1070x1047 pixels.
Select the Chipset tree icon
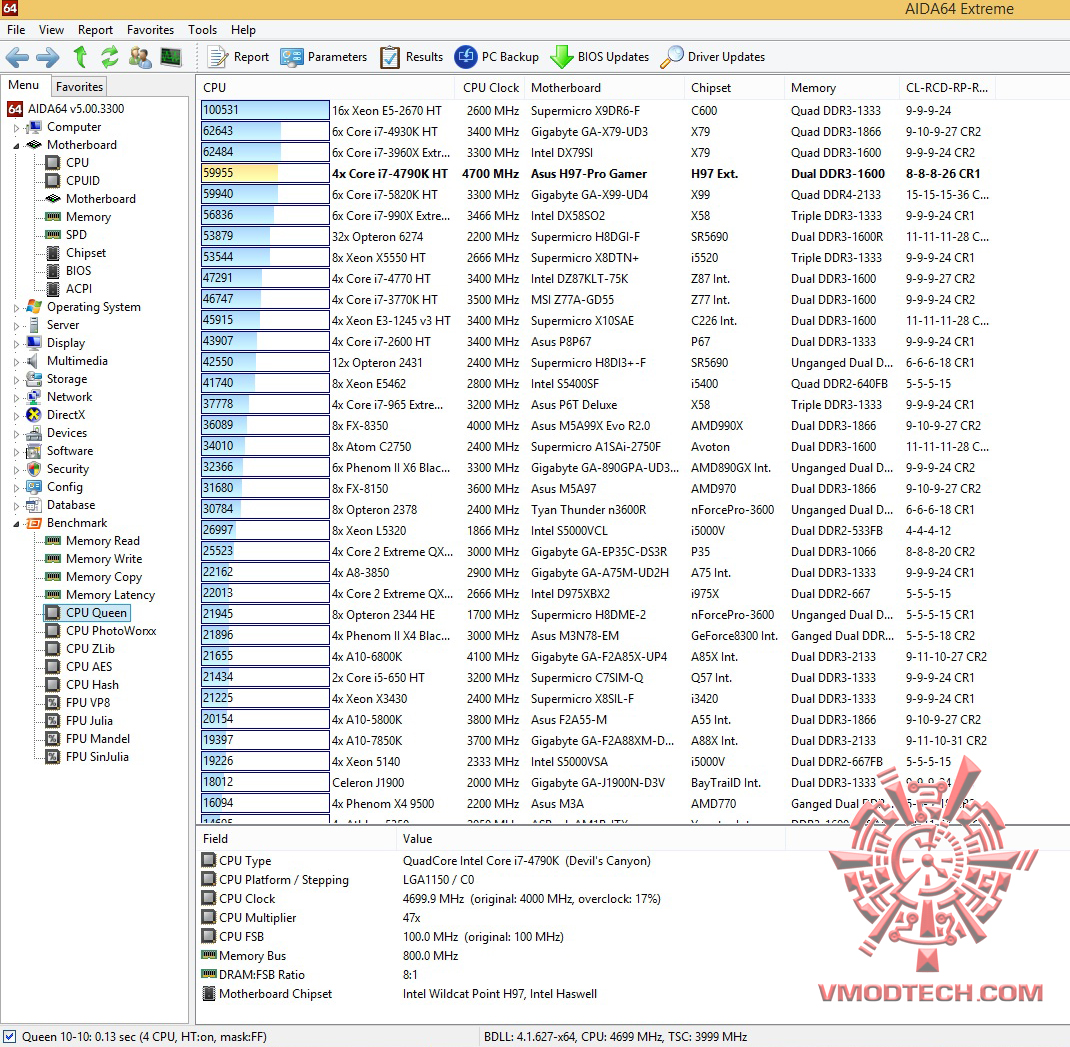53,253
